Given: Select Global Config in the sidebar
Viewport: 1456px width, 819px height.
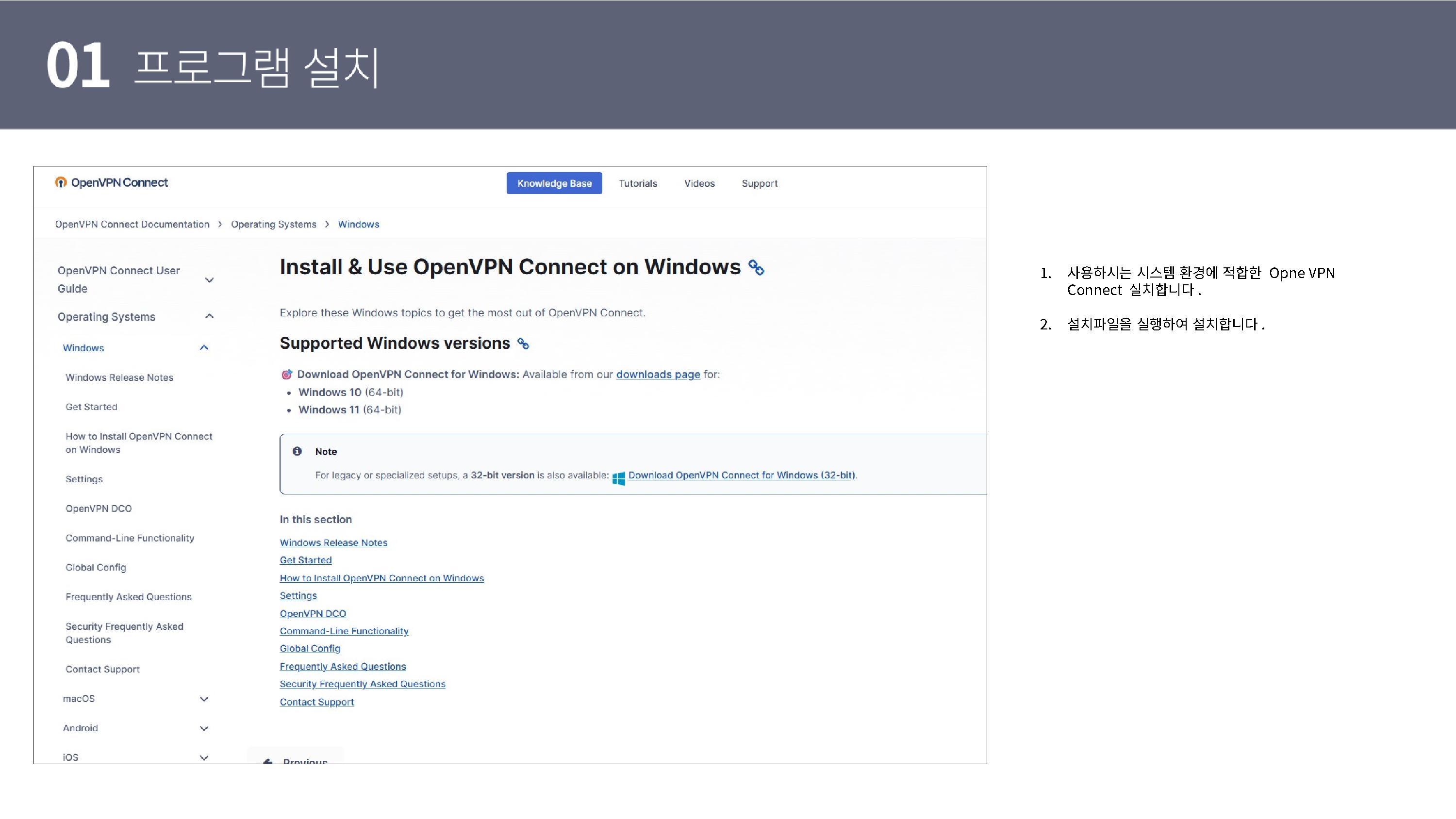Looking at the screenshot, I should [96, 568].
